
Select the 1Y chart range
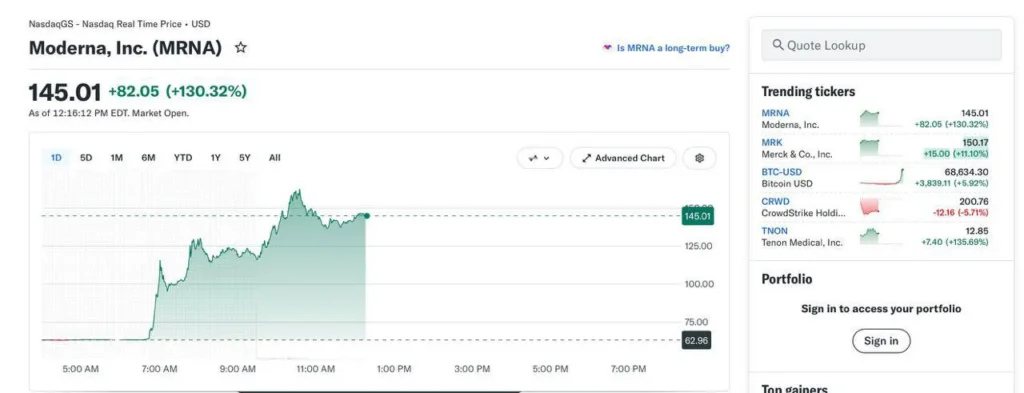216,157
